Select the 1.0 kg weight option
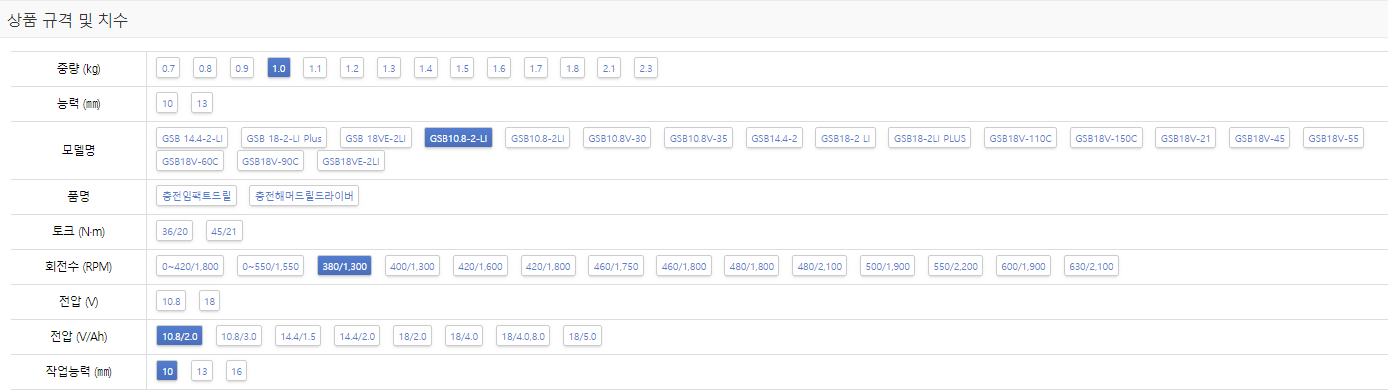 coord(279,68)
